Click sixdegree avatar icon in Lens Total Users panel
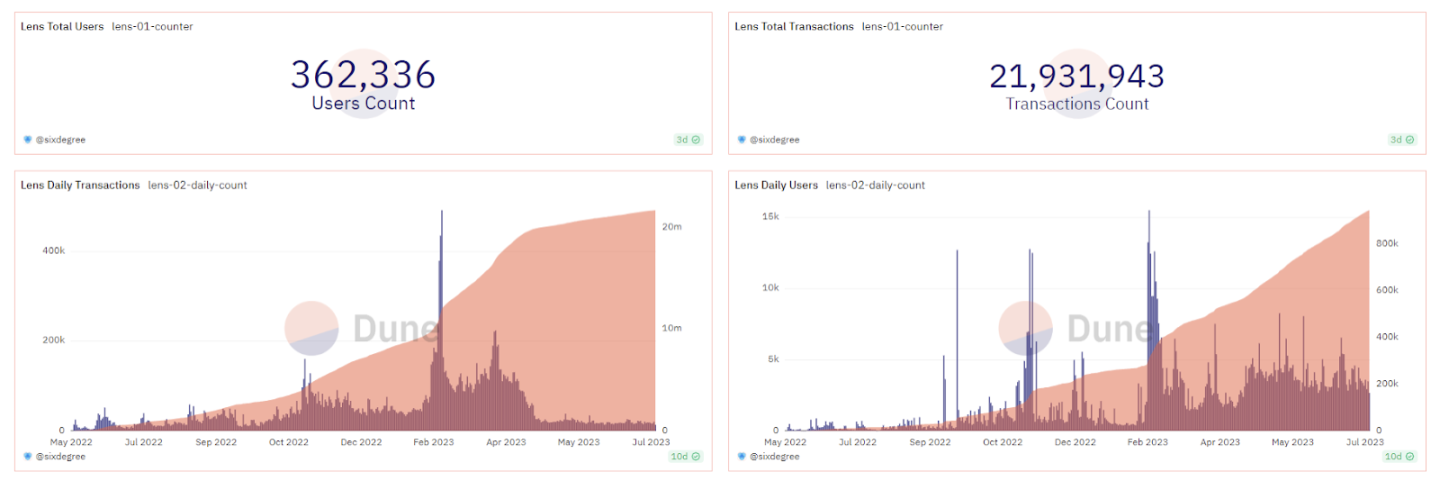 coord(27,140)
